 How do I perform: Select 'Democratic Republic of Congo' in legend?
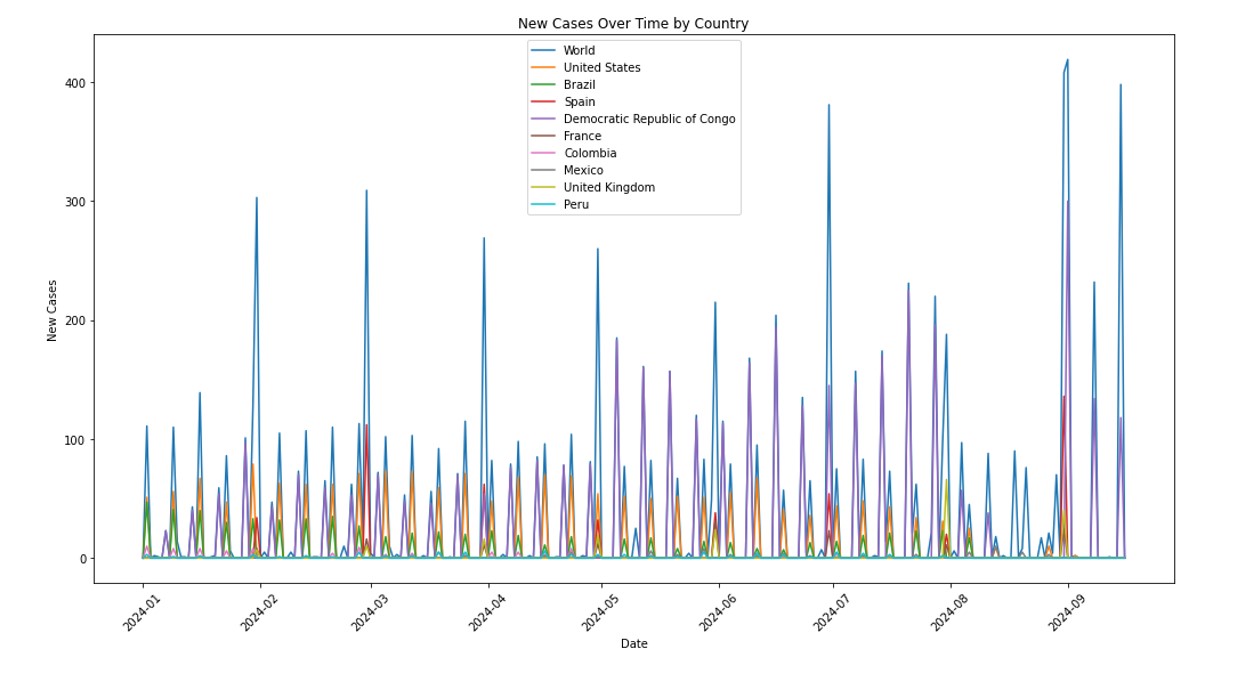coord(649,119)
